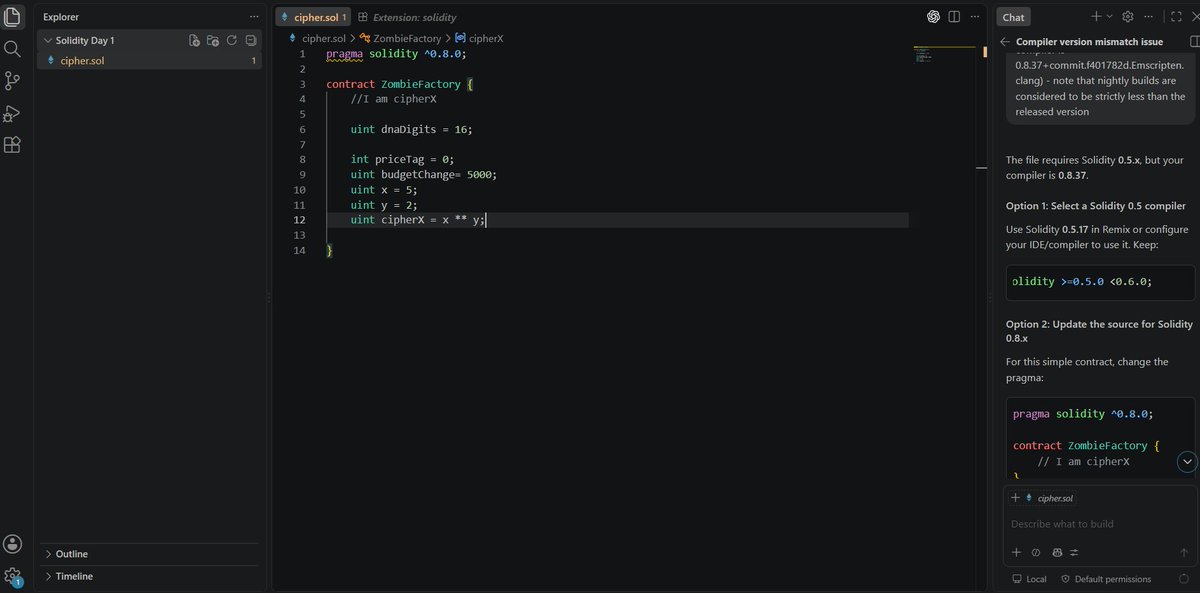Screen dimensions: 1200x593
Task: Switch to cipher.sol editor tab
Action: [x=313, y=17]
